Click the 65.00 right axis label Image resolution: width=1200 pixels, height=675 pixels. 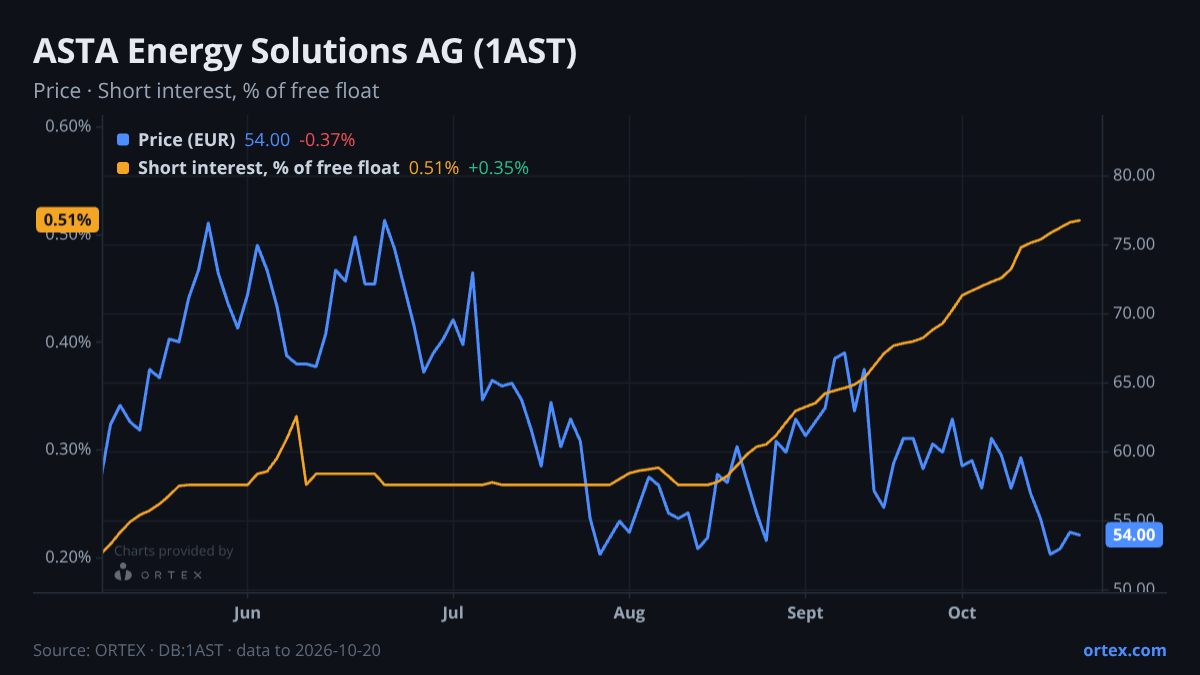click(1134, 383)
